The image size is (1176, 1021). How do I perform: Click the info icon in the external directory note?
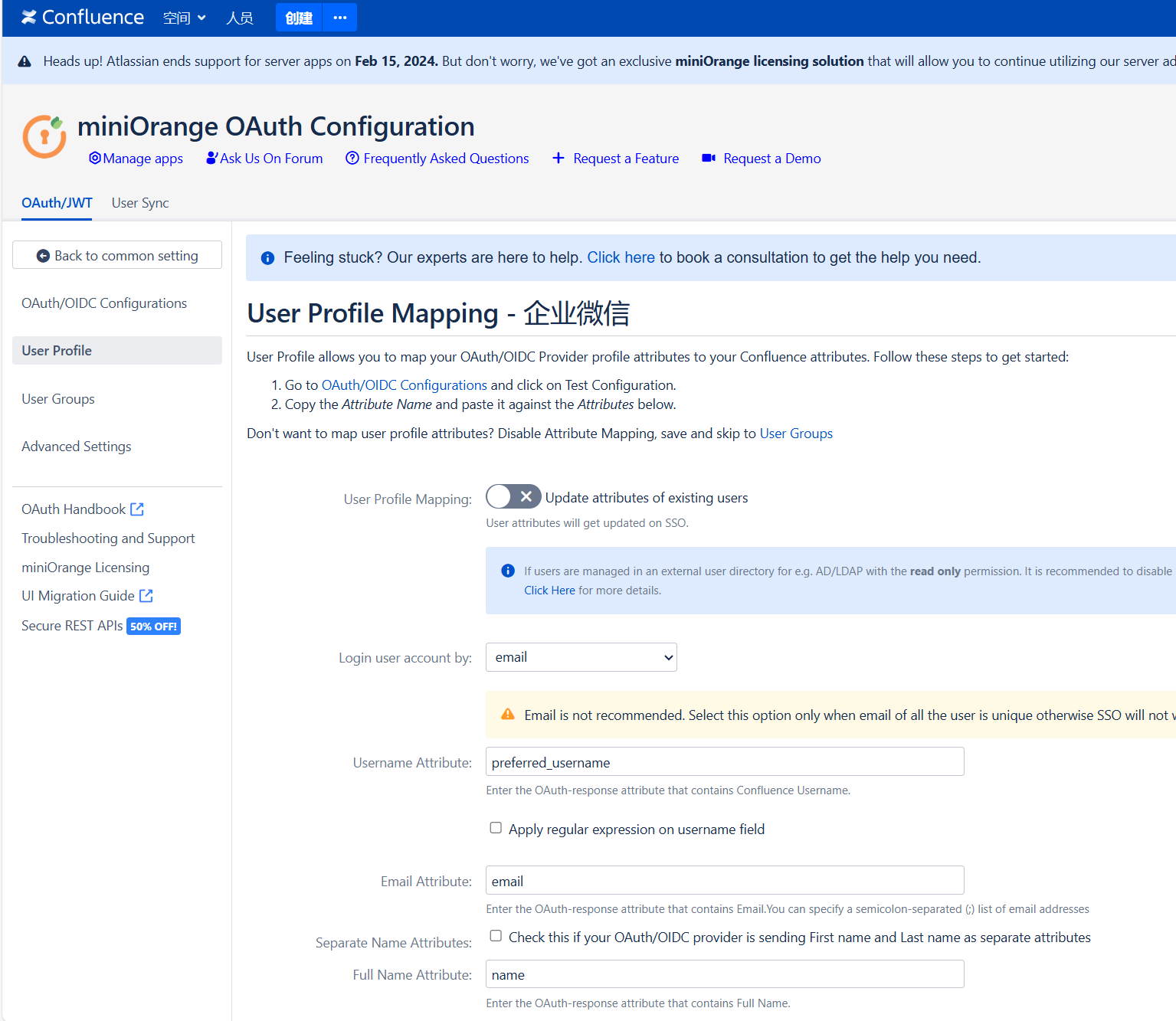click(x=508, y=571)
